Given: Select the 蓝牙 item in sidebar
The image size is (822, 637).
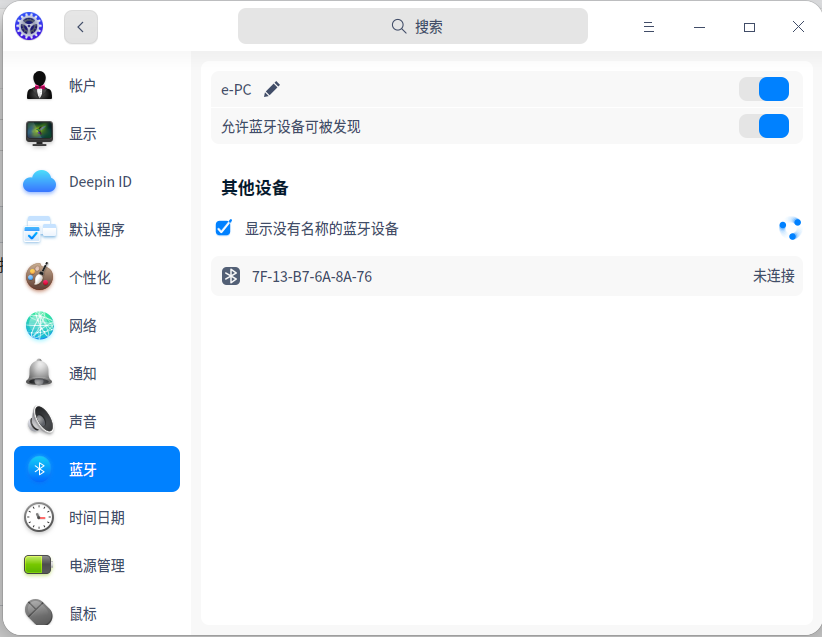Looking at the screenshot, I should click(x=96, y=469).
